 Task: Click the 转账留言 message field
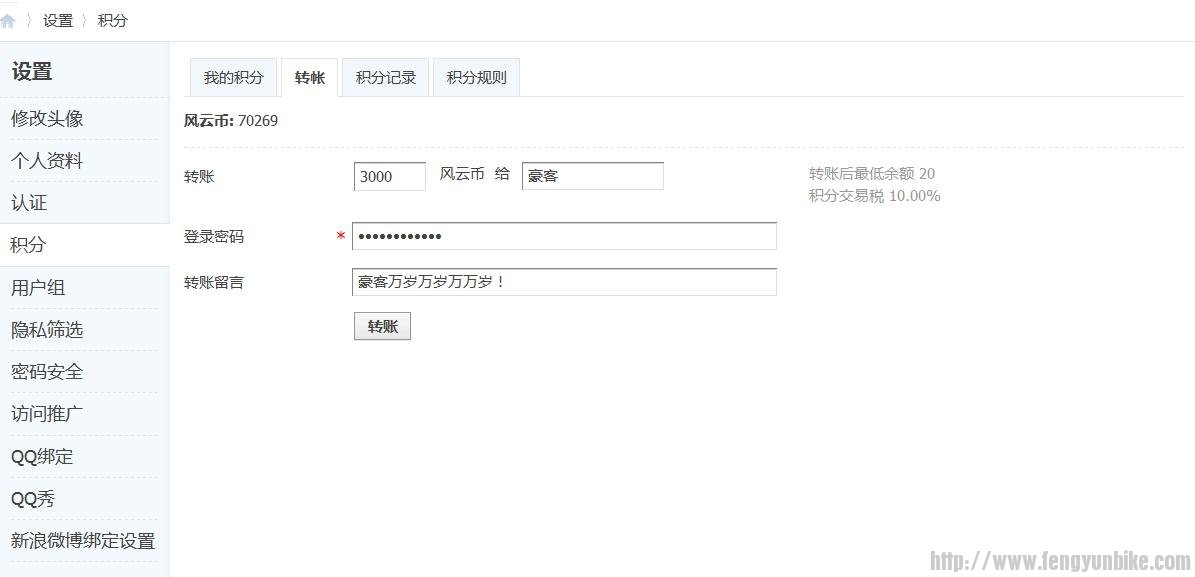coord(564,282)
